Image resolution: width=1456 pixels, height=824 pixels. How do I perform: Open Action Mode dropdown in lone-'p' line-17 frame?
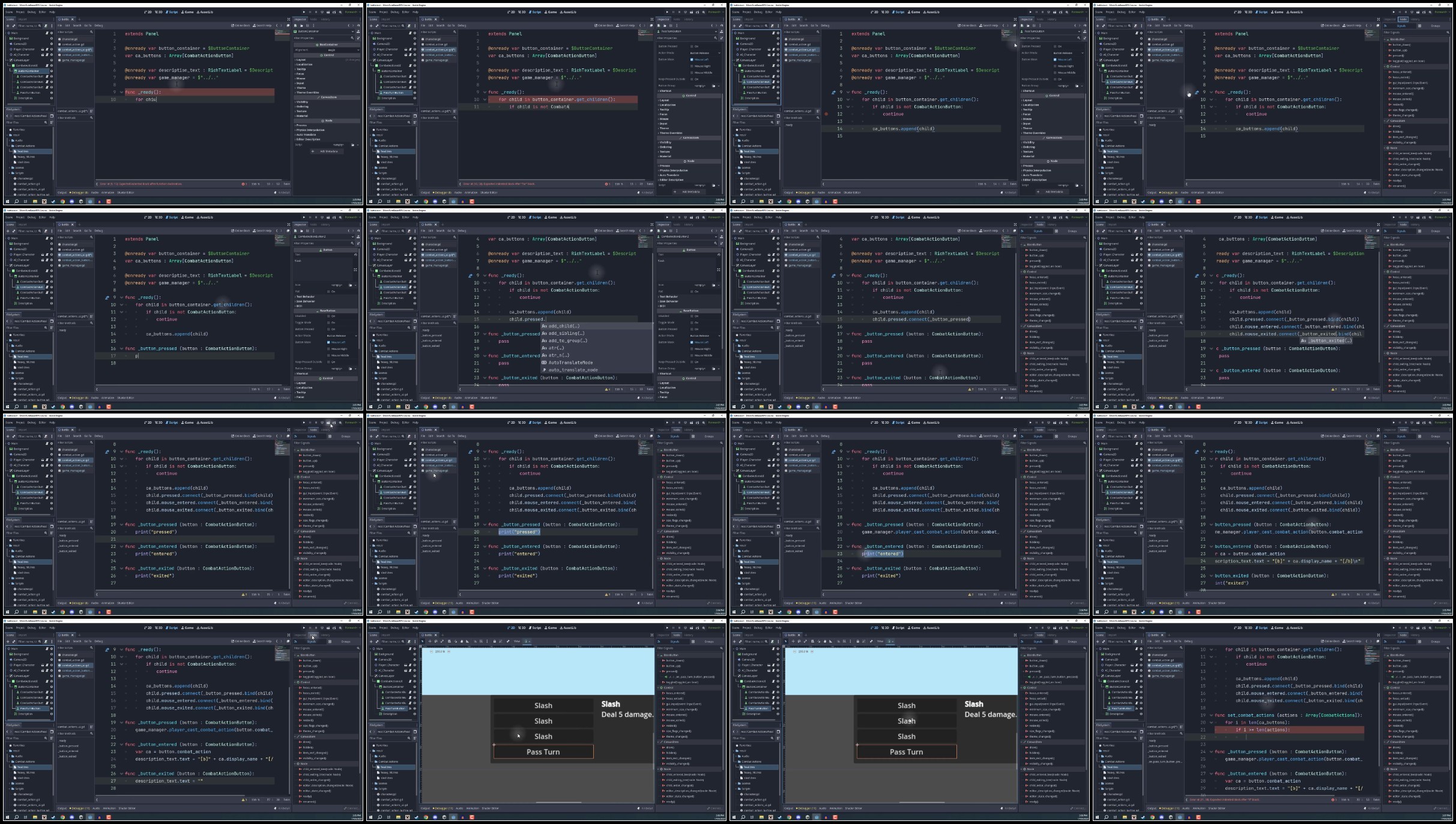pyautogui.click(x=342, y=335)
